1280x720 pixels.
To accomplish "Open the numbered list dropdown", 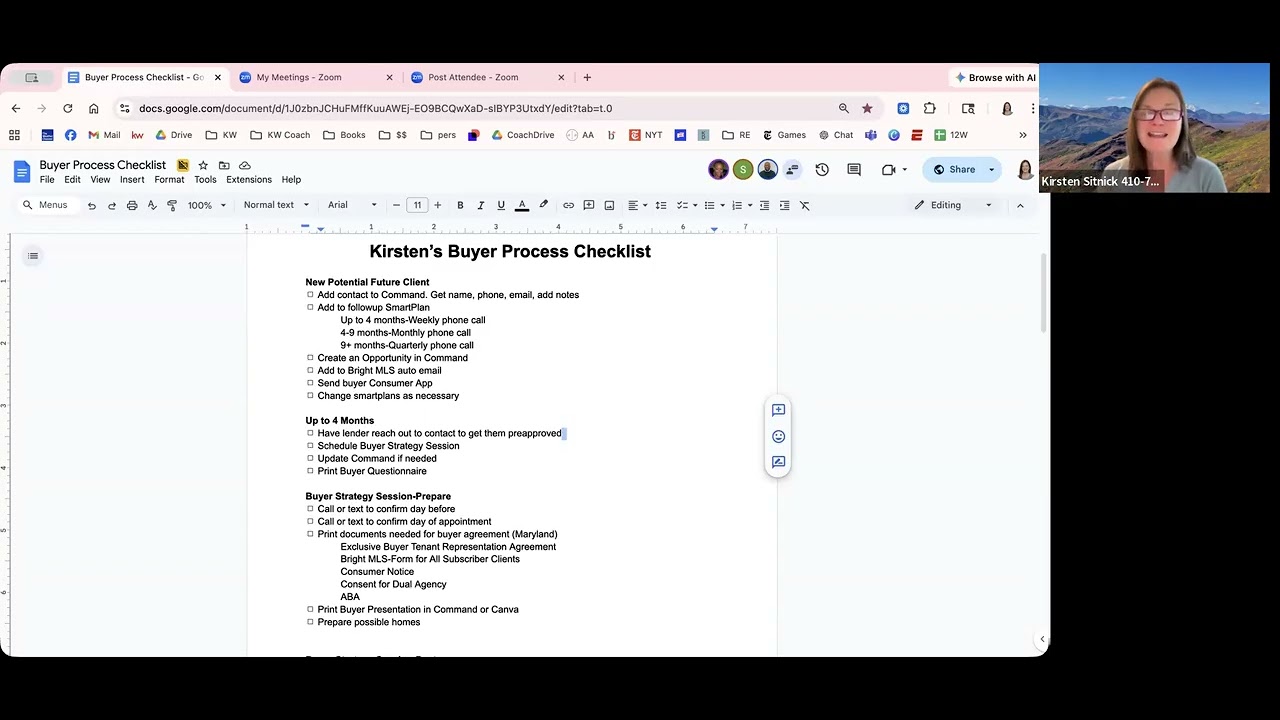I will pyautogui.click(x=741, y=205).
